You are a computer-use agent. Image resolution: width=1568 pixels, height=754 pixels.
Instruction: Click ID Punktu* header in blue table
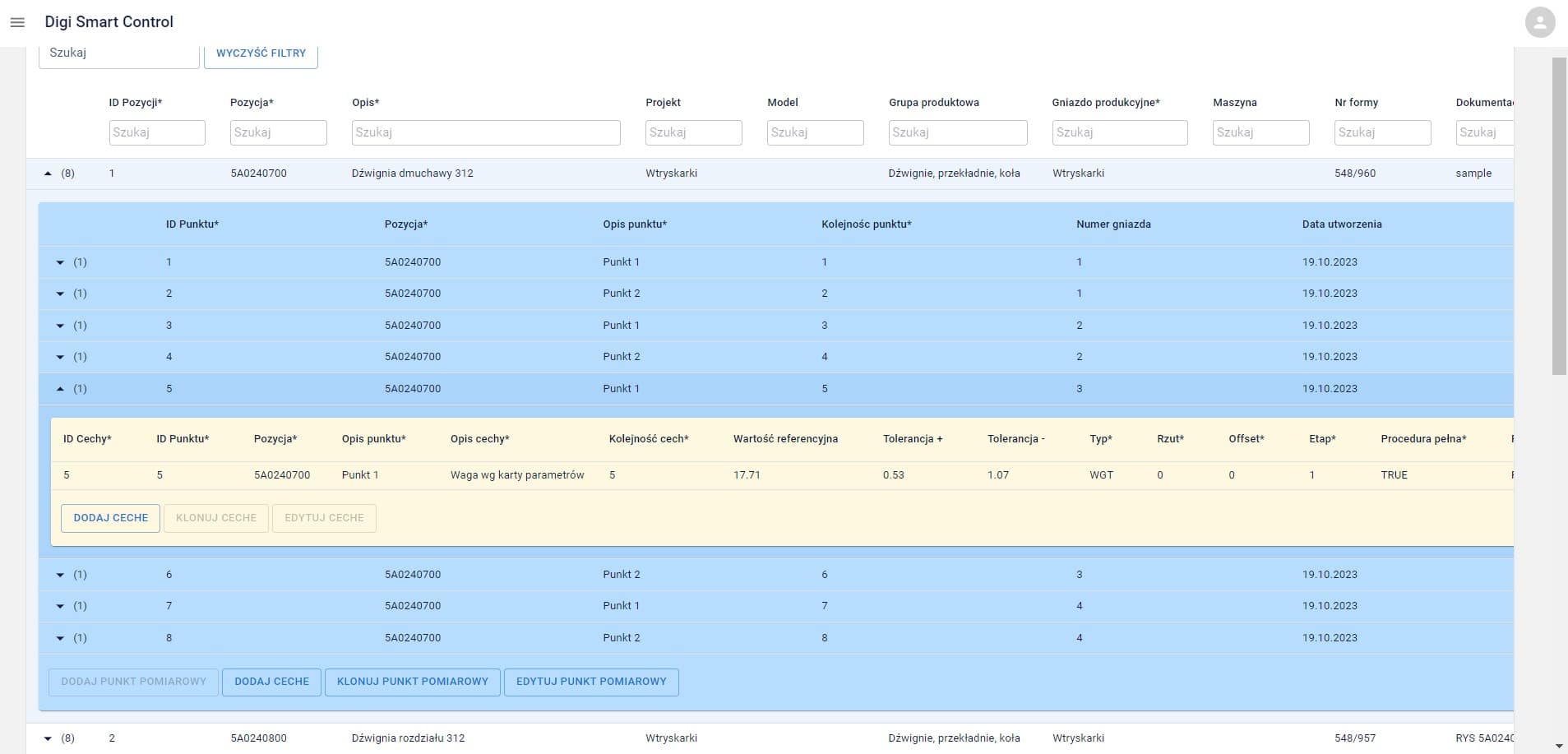[192, 224]
